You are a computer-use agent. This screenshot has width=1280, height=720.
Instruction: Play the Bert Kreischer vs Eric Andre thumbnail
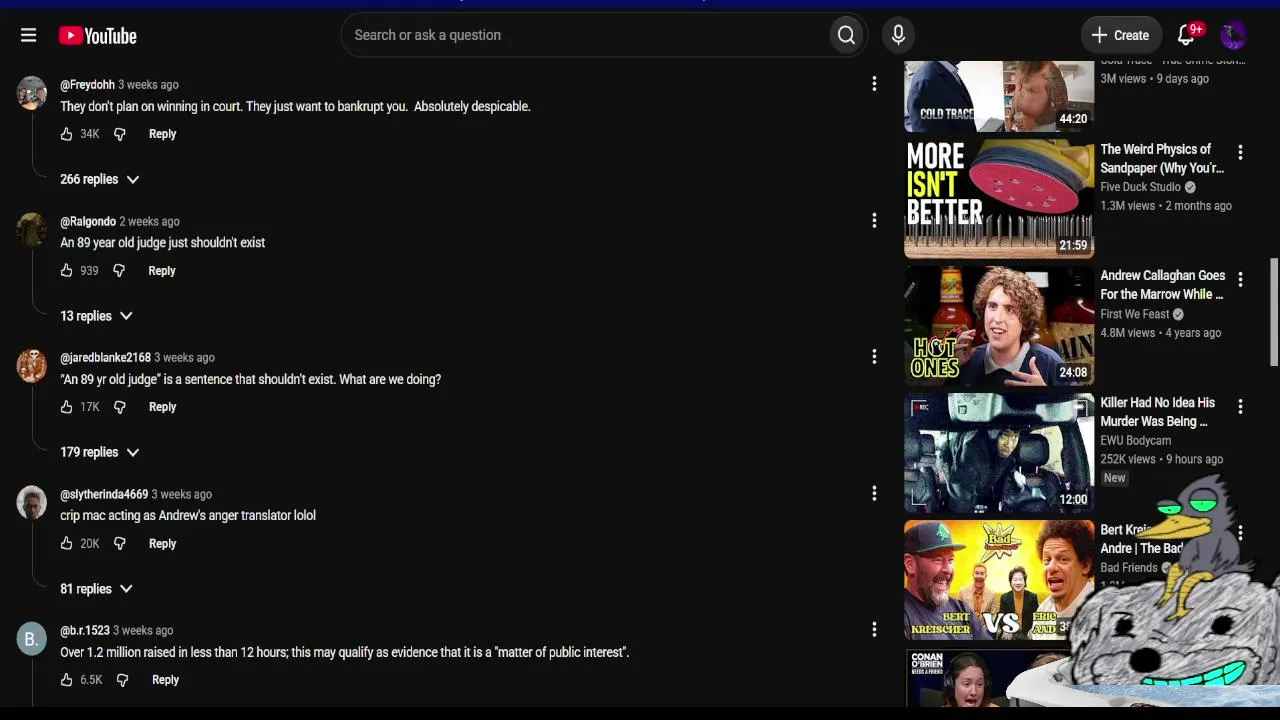[x=999, y=579]
